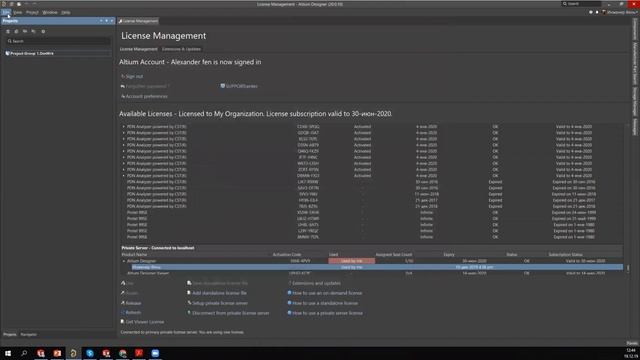Open the Skype taskbar icon

coord(90,353)
